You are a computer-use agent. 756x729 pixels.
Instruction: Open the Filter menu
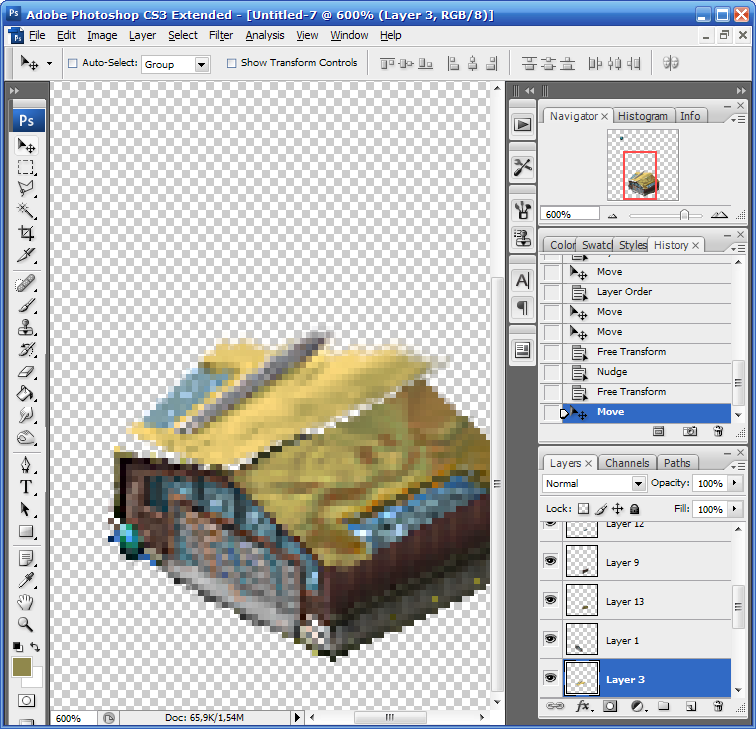coord(221,35)
